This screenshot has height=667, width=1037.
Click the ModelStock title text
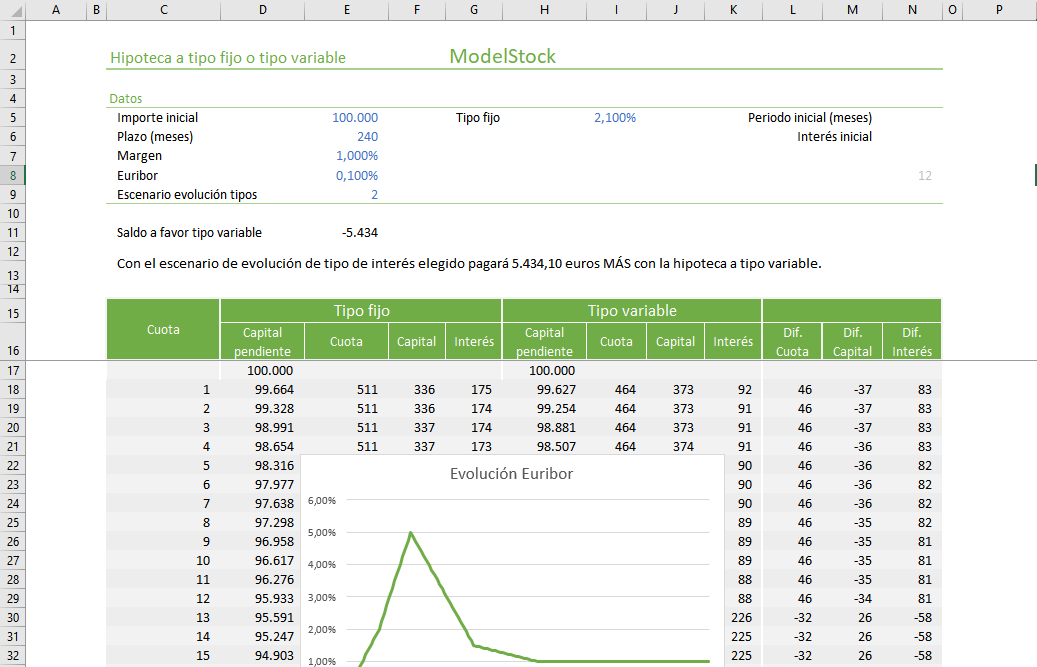click(502, 57)
